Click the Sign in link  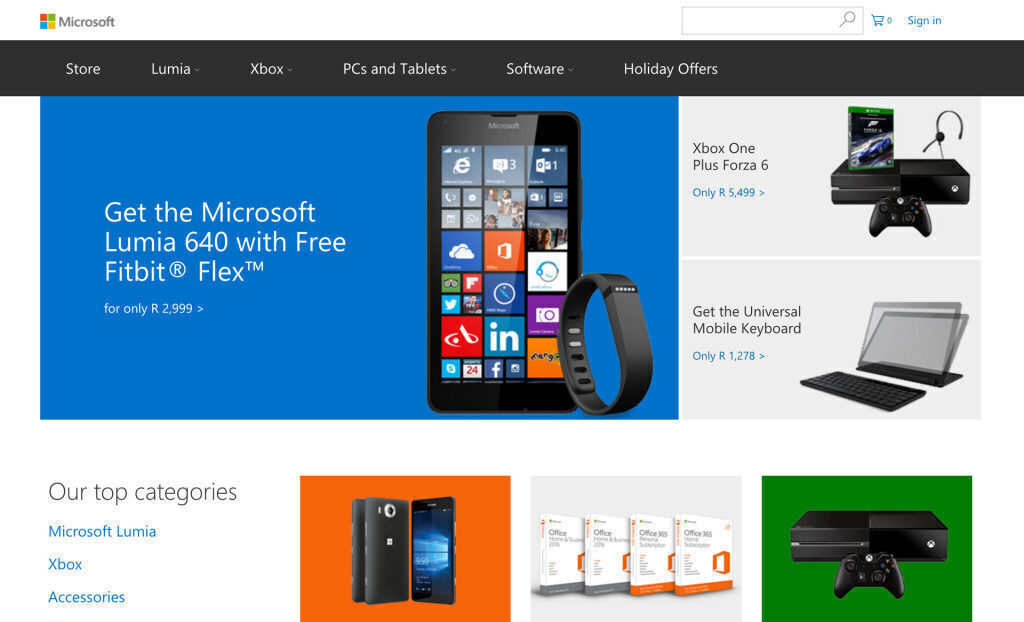(x=924, y=20)
